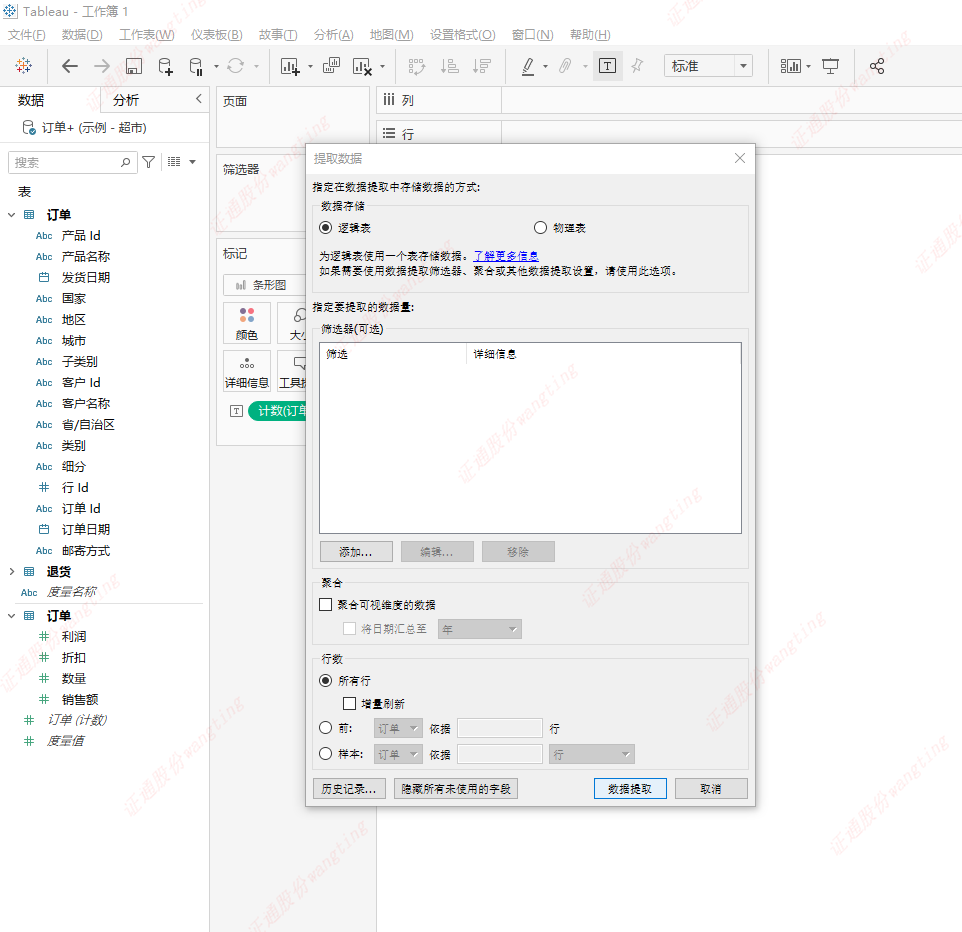
Task: Select the 销售额 measure field
Action: [x=80, y=699]
